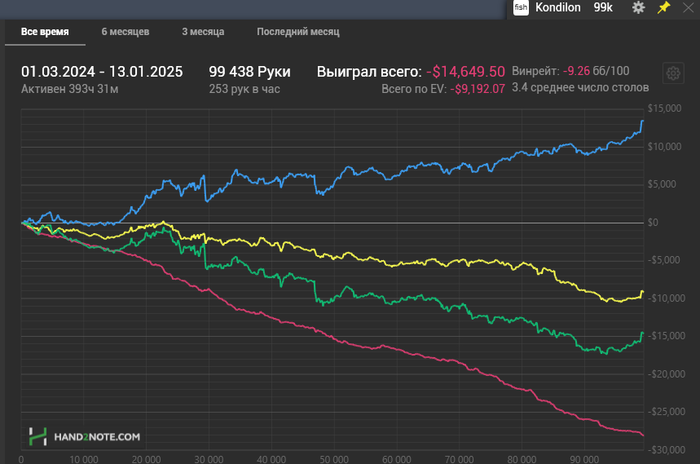Click the Kondilon player name

558,8
